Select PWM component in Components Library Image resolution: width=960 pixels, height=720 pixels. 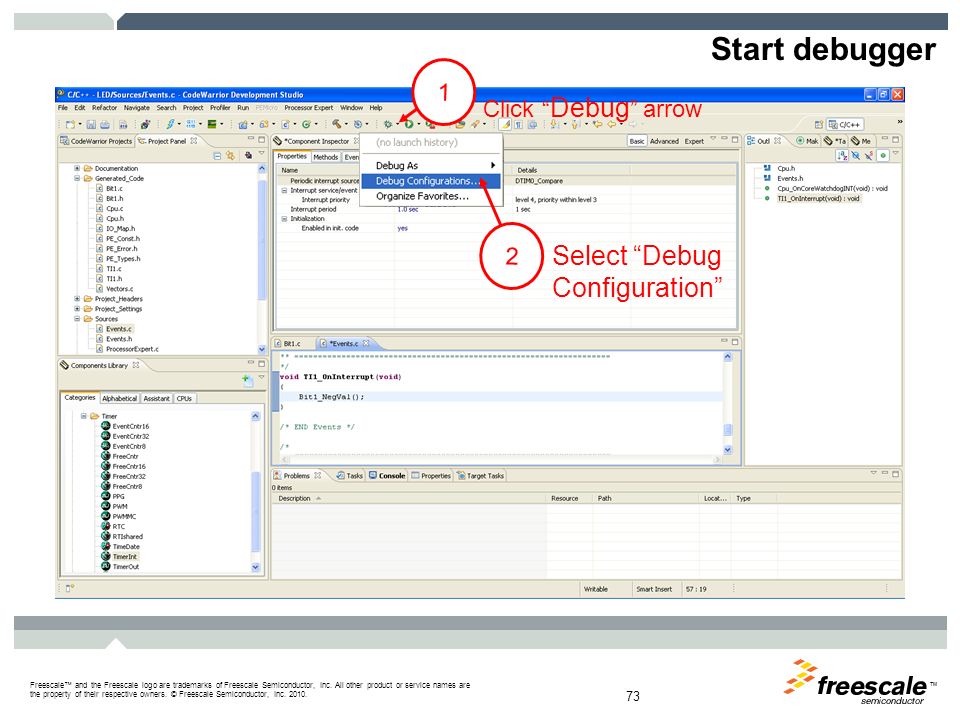(120, 506)
